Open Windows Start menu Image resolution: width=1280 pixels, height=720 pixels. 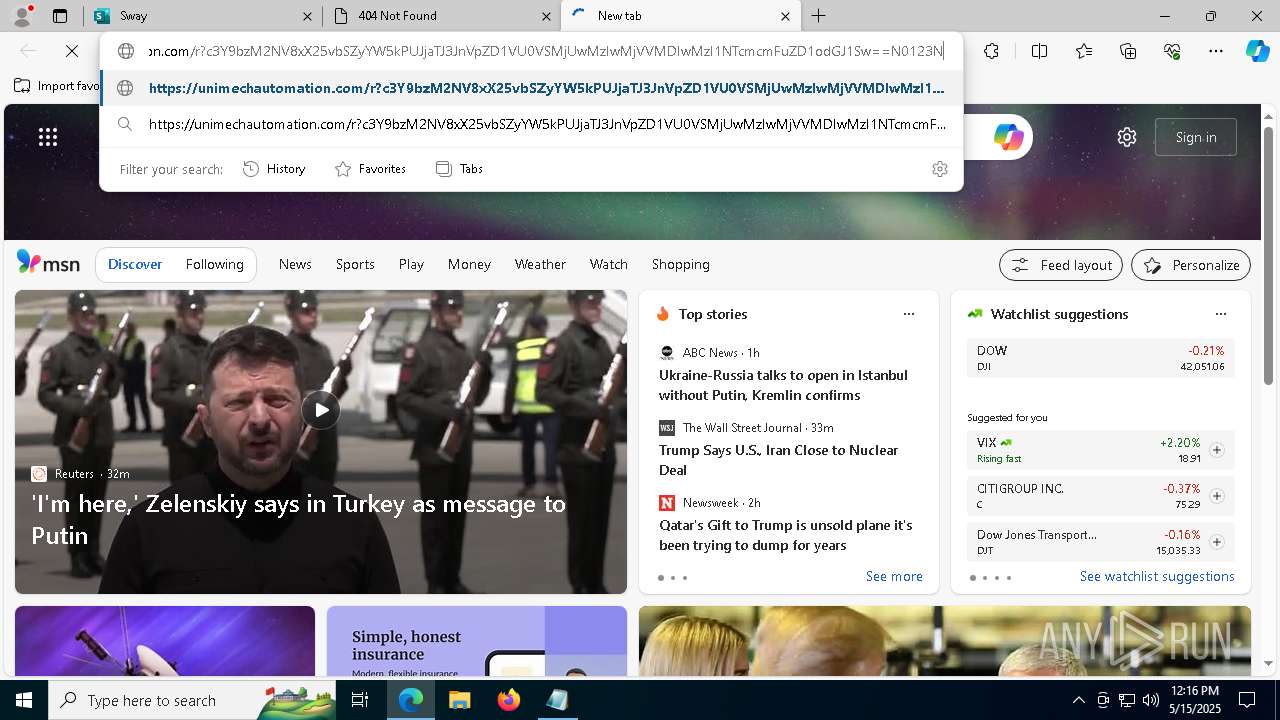[24, 700]
